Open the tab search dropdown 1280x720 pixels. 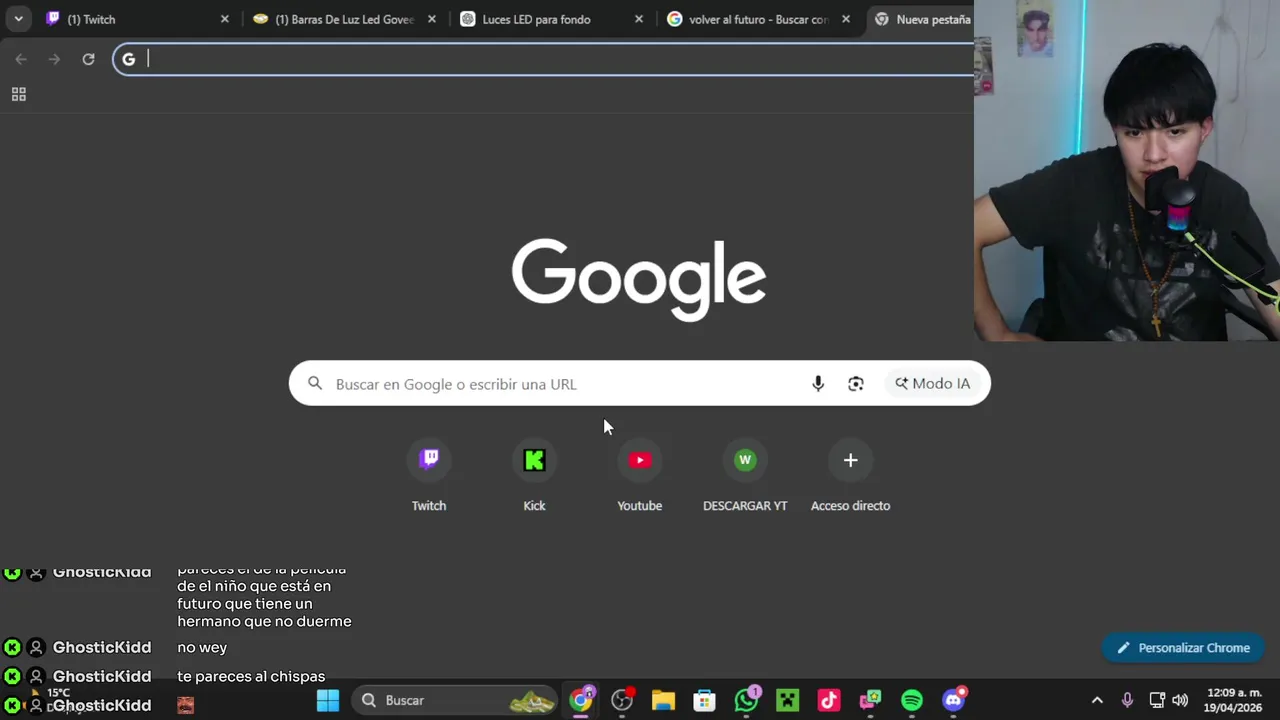coord(18,19)
